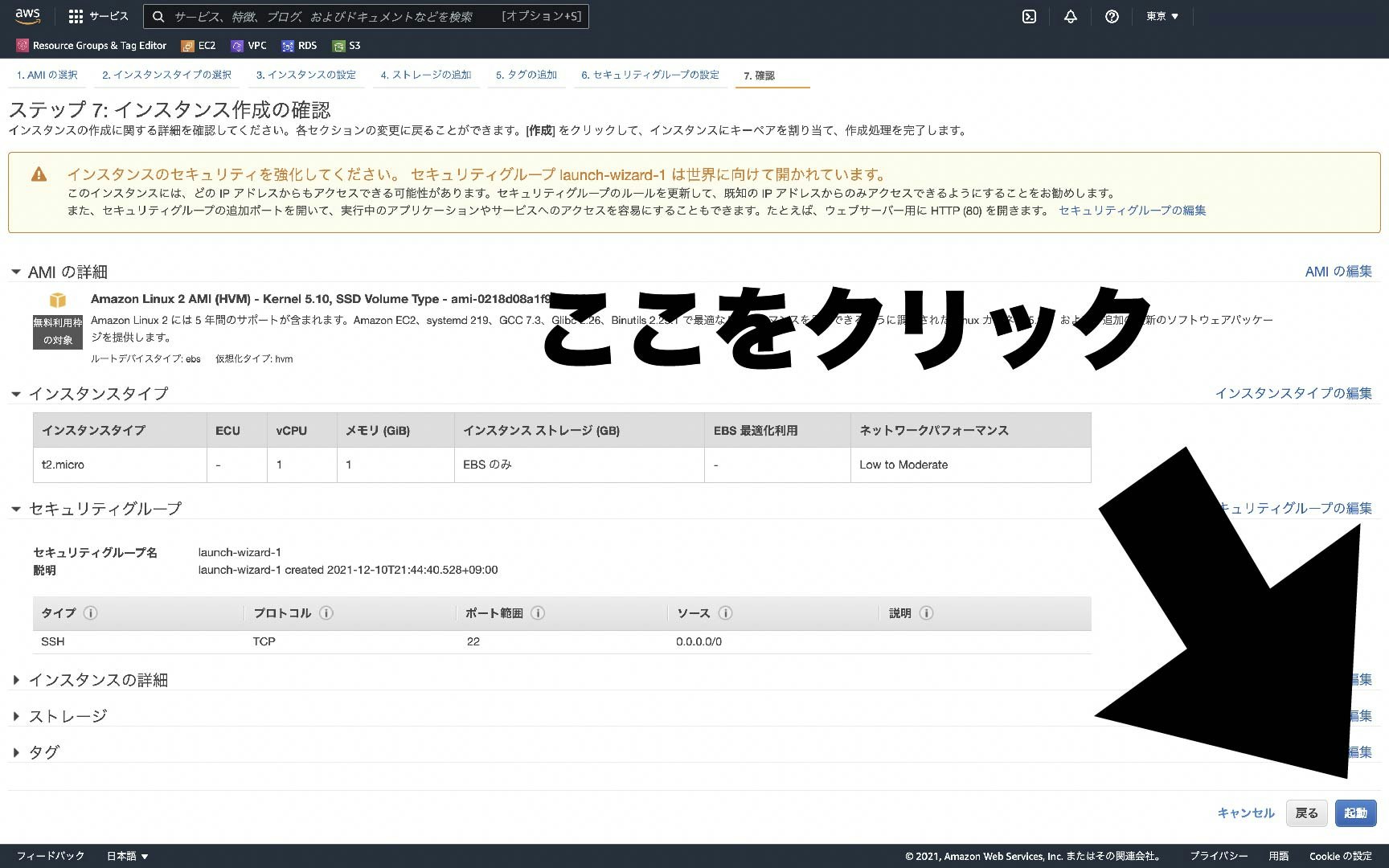Collapse the AMI の詳細 section
Viewport: 1389px width, 868px height.
click(x=15, y=272)
